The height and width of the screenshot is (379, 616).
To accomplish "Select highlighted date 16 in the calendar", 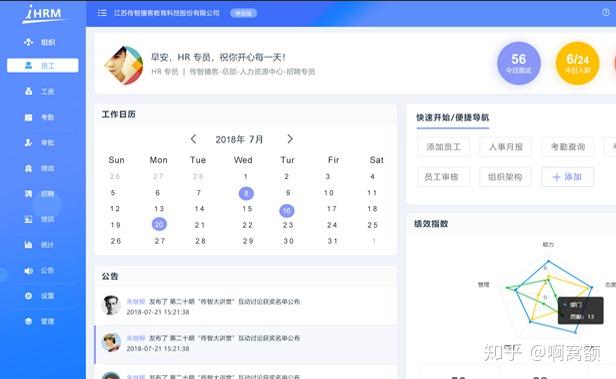I will (287, 211).
